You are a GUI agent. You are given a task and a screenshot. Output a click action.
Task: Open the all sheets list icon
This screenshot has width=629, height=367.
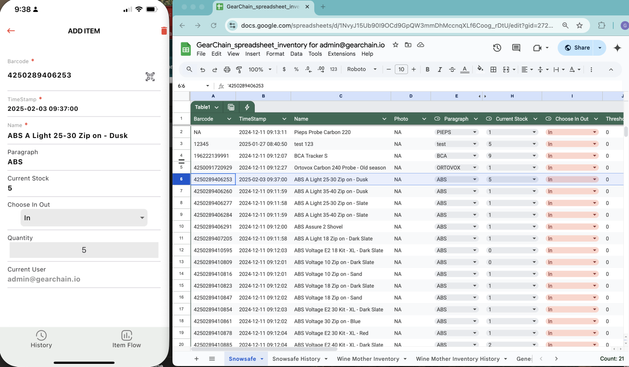pyautogui.click(x=212, y=359)
